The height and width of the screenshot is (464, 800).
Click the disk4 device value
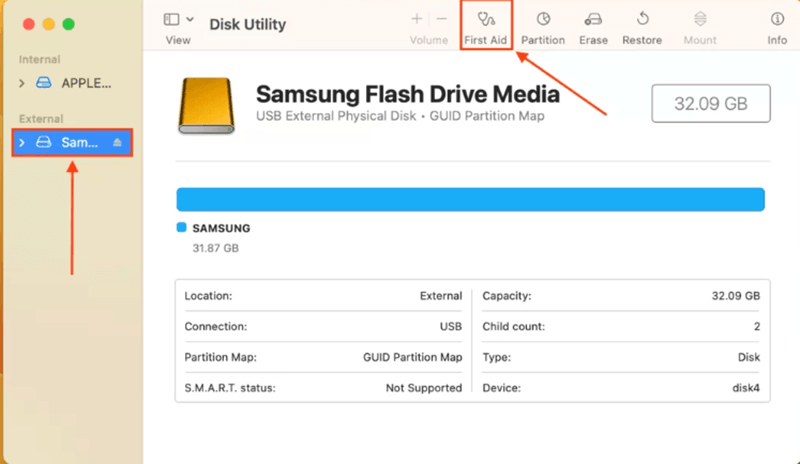tap(746, 388)
